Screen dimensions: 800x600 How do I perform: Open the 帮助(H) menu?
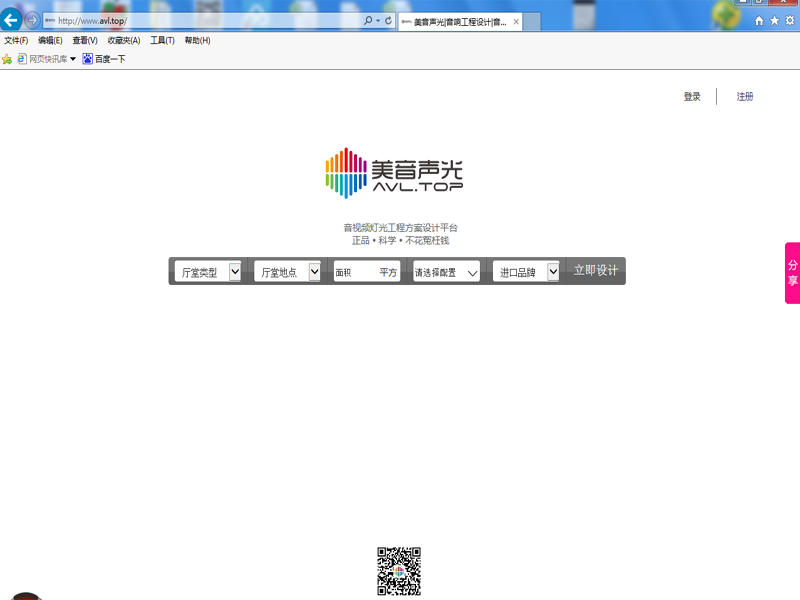[197, 40]
